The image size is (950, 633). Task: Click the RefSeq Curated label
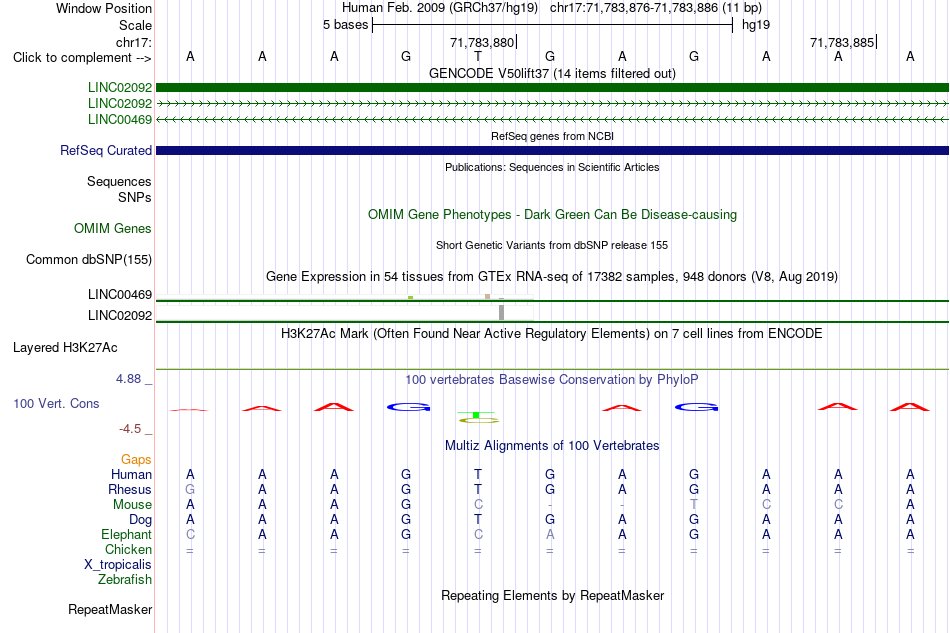coord(105,150)
